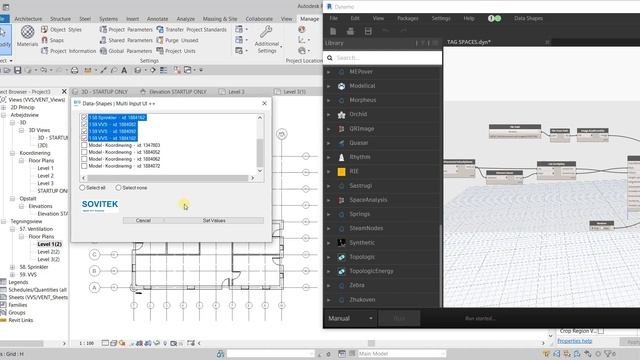The image size is (640, 360).
Task: Click the Save icon in Dynamo toolbar
Action: pos(368,31)
